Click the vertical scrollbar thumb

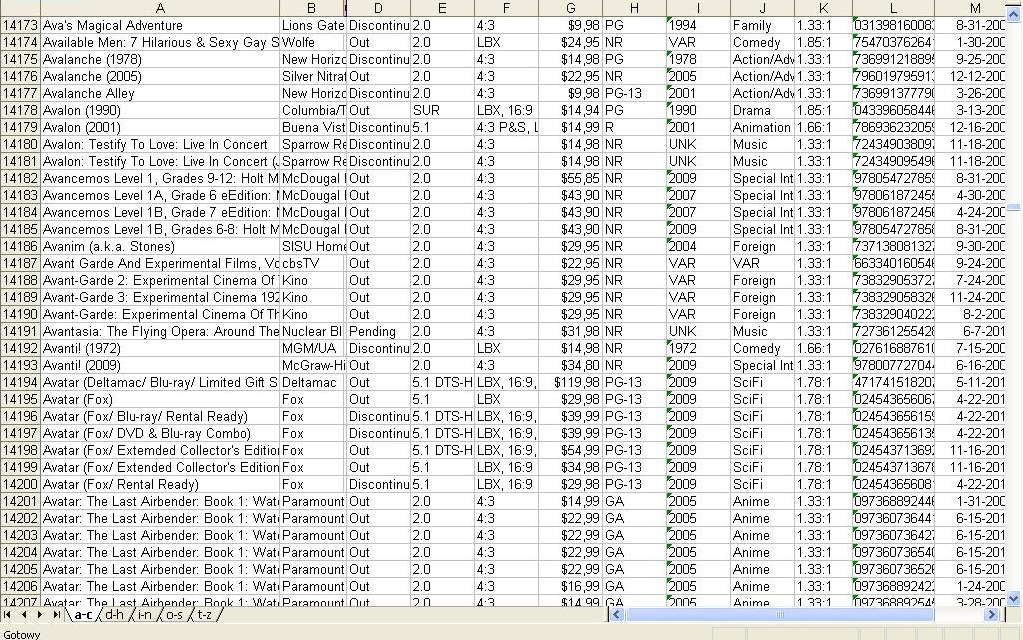coord(1013,207)
